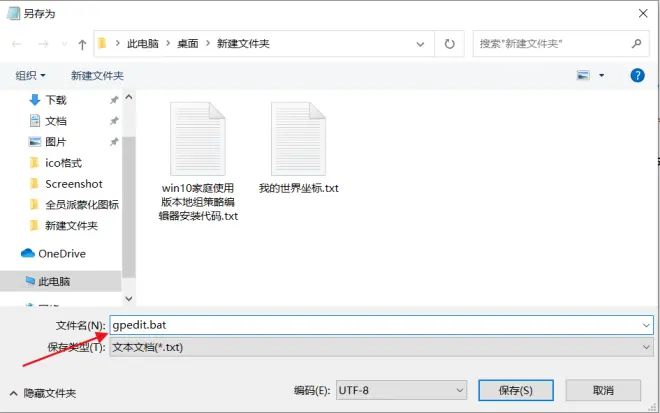660x413 pixels.
Task: Open the UTF-8 encoding dropdown
Action: [400, 390]
